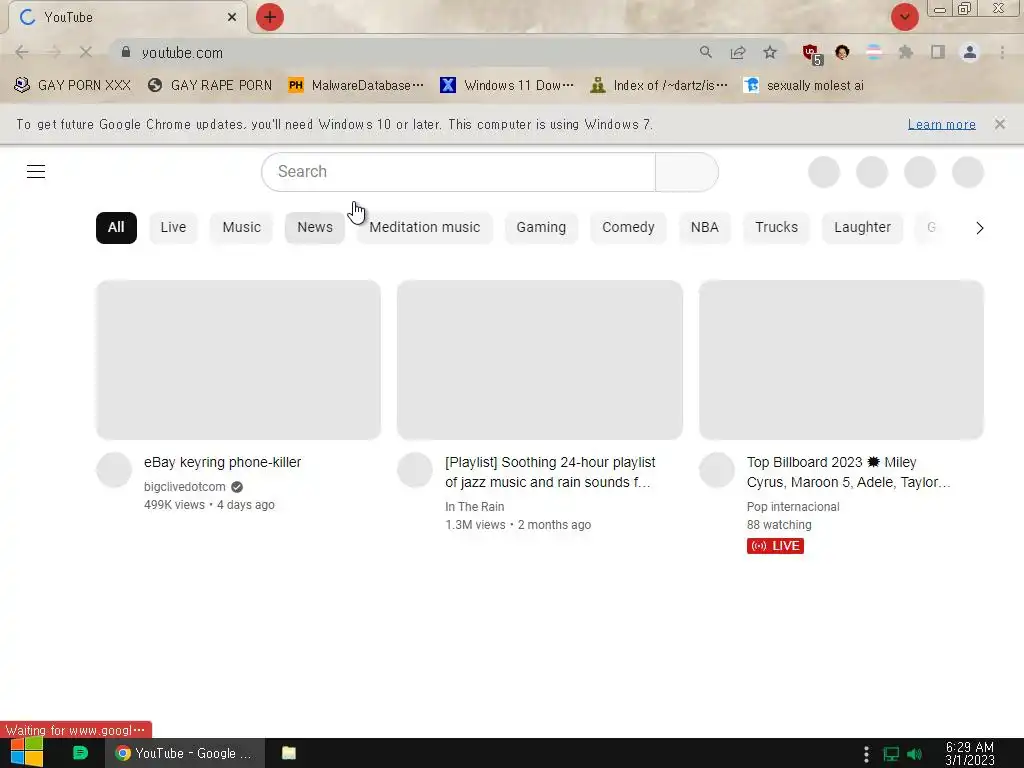
Task: Select the All filter chip
Action: [116, 227]
